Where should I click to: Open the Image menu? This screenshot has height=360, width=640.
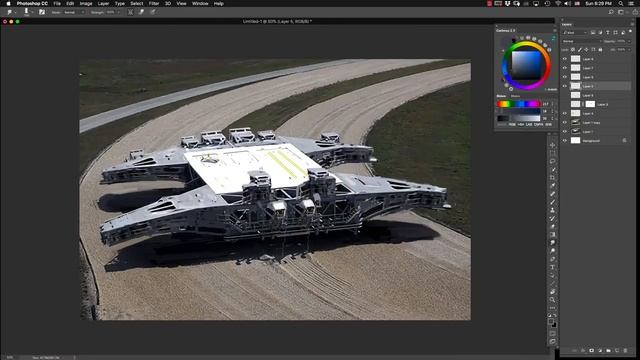point(86,3)
